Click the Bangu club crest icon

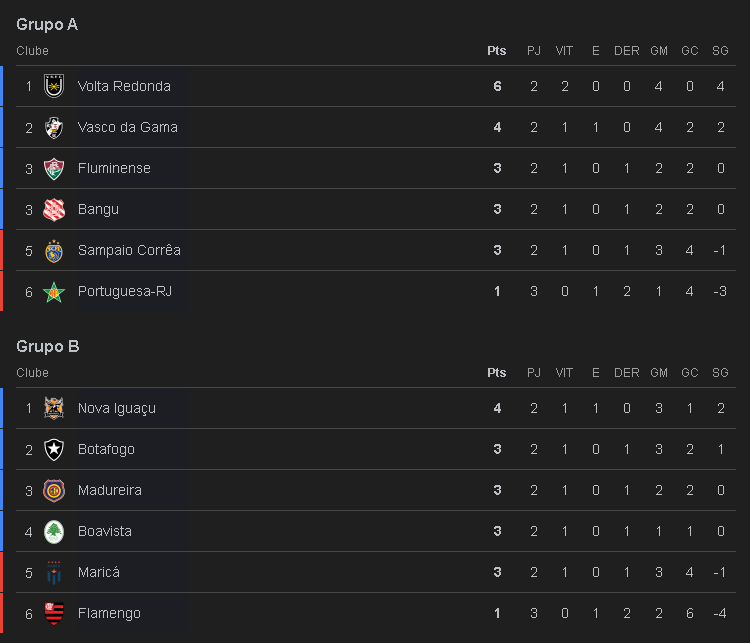[x=54, y=209]
